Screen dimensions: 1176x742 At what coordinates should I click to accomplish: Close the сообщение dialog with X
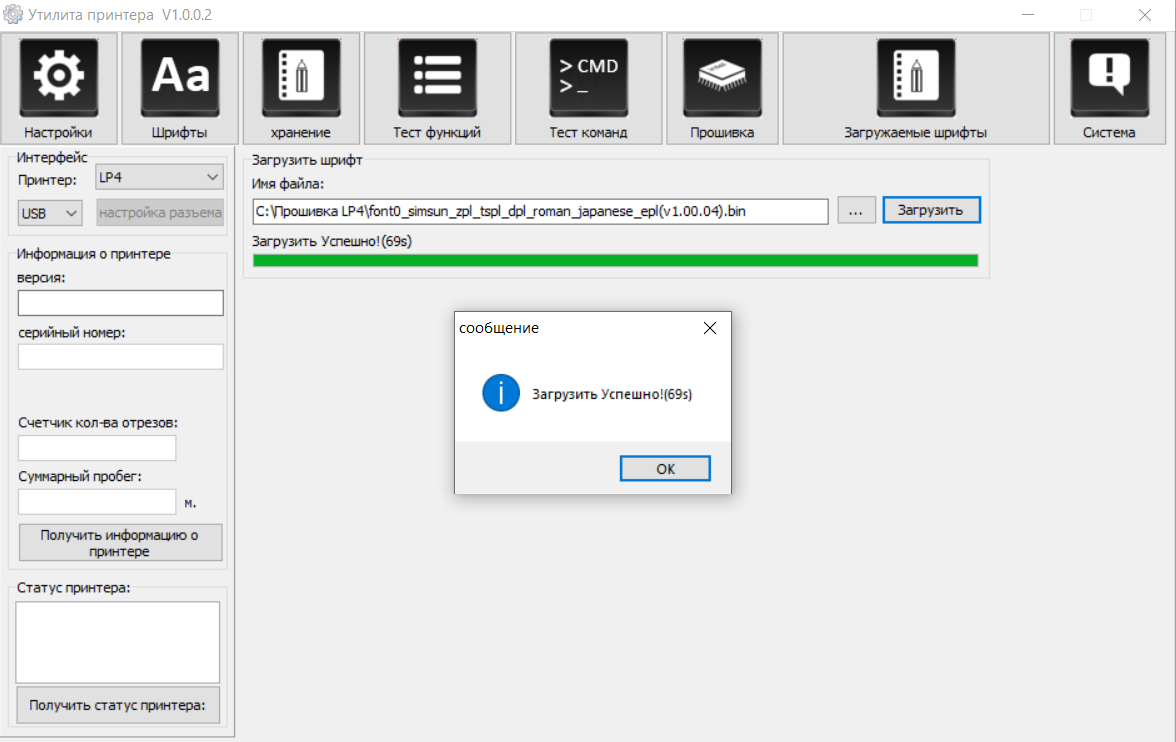[x=709, y=328]
